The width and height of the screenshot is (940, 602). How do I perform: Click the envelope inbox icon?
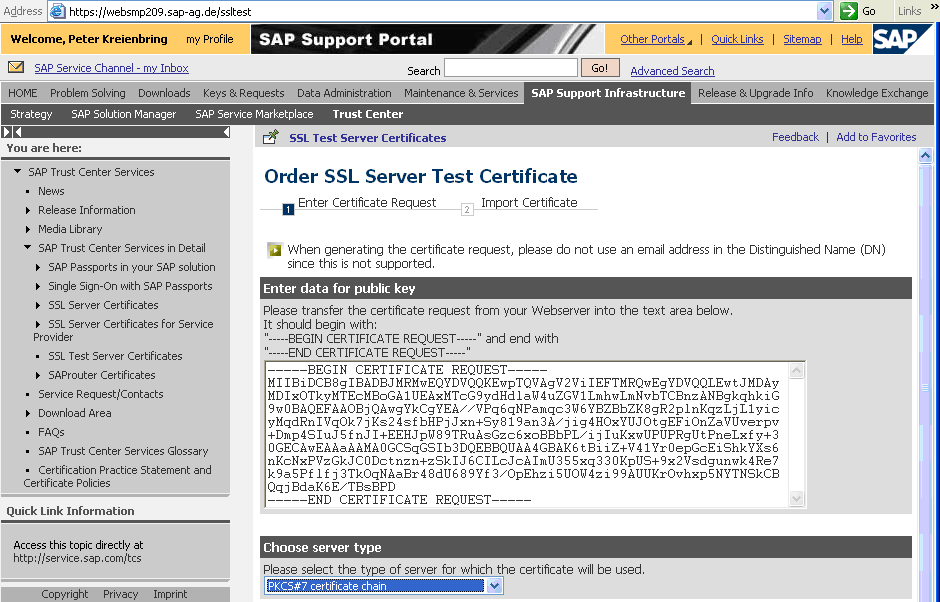click(16, 67)
